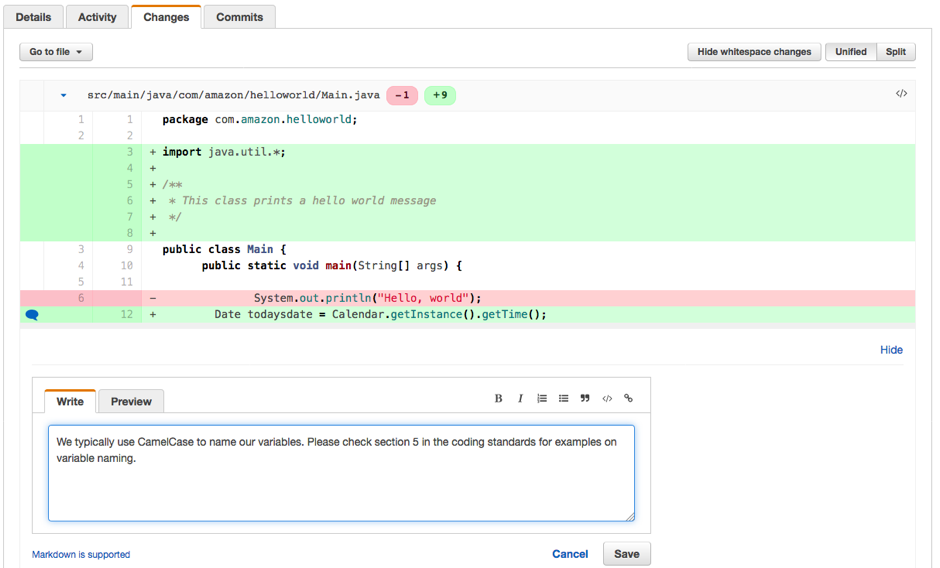Click the public class Main line
The width and height of the screenshot is (940, 568).
click(468, 249)
